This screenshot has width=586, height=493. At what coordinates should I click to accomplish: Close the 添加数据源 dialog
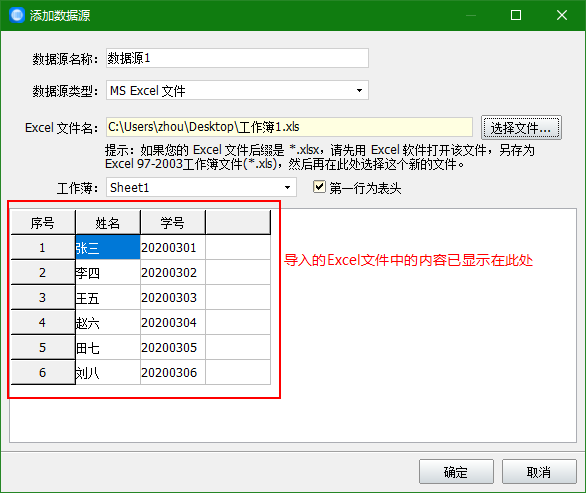click(562, 15)
